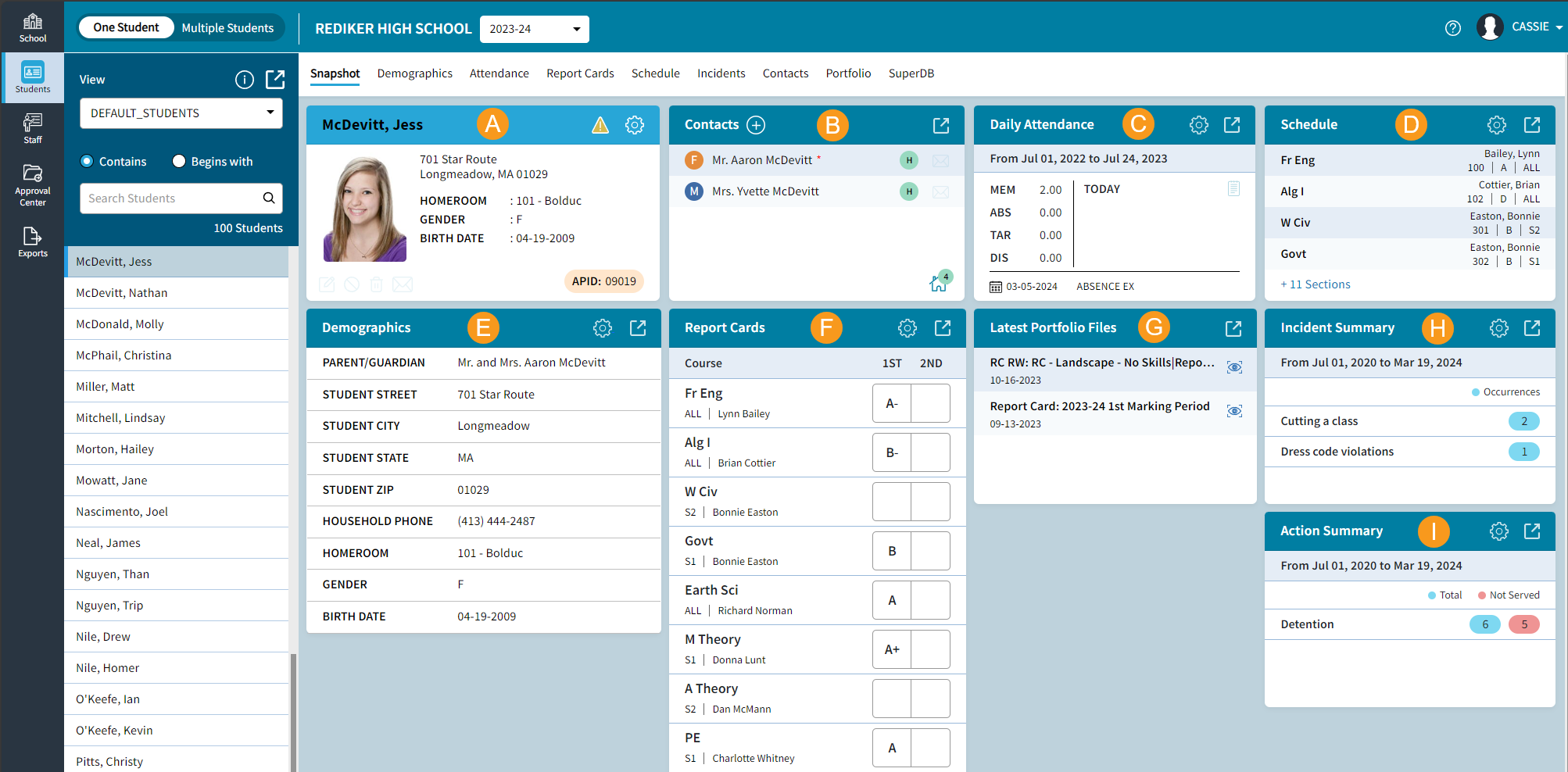
Task: Click the warning triangle on Jess McDevitt's card
Action: pos(600,125)
